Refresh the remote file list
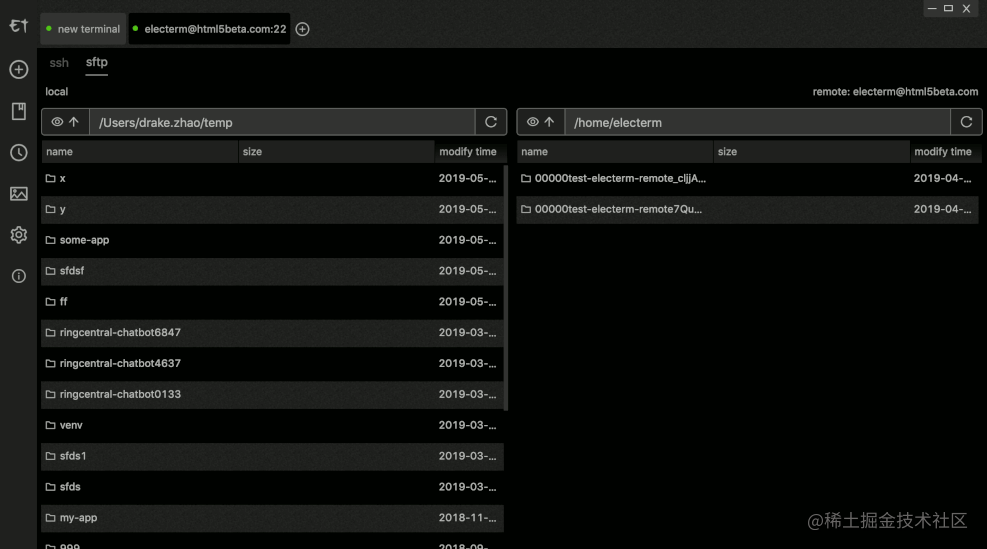 click(966, 122)
